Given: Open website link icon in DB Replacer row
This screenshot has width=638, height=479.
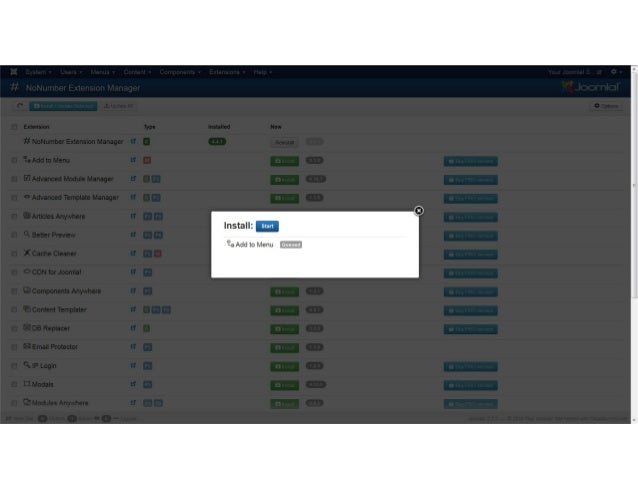Looking at the screenshot, I should click(x=133, y=328).
